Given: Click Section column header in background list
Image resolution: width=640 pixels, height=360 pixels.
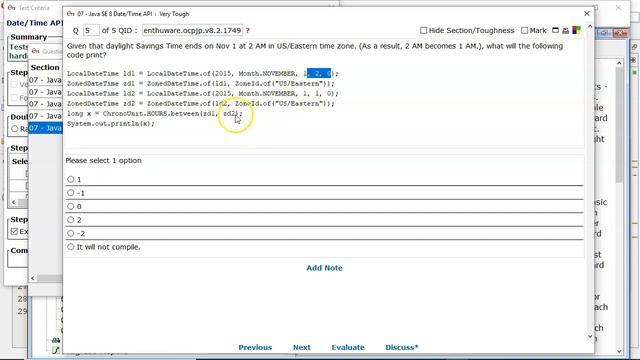Looking at the screenshot, I should [45, 67].
